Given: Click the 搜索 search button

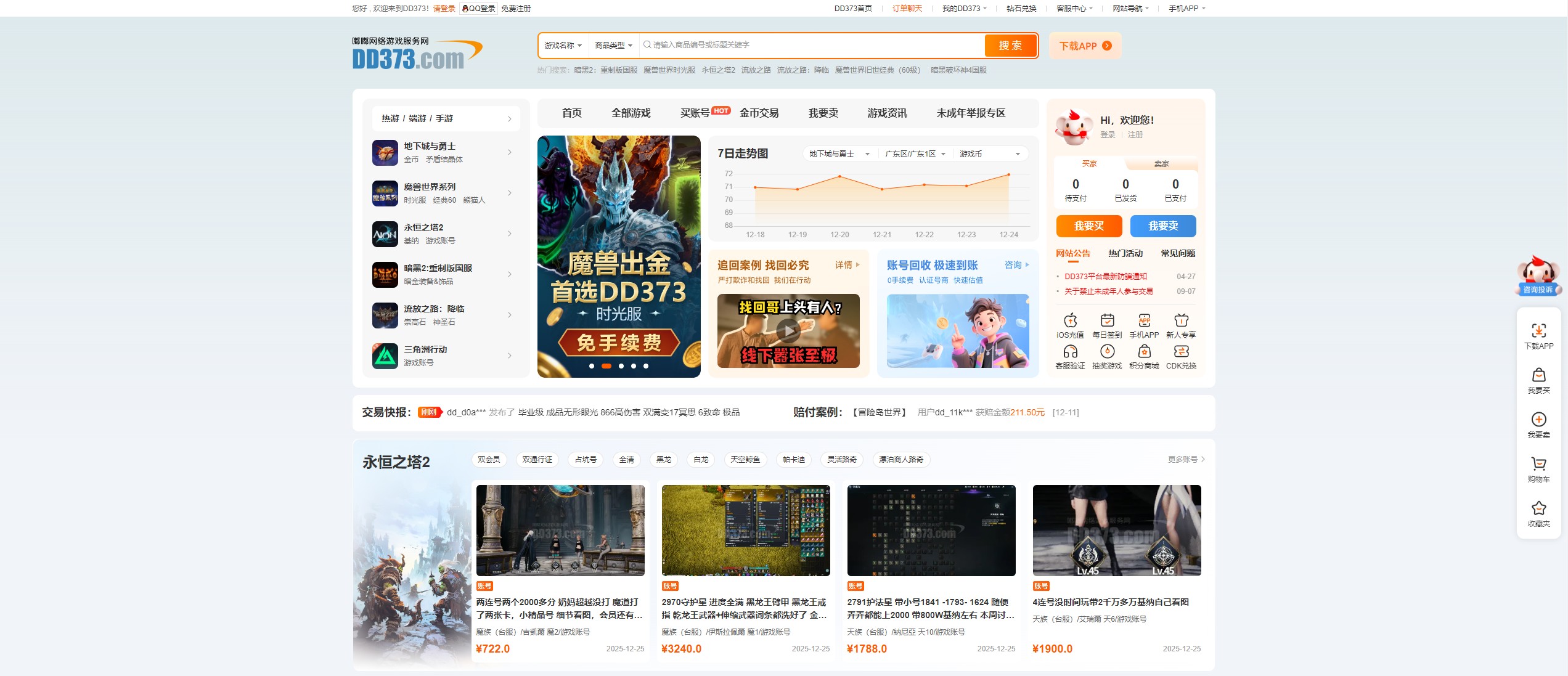Looking at the screenshot, I should pyautogui.click(x=1010, y=45).
